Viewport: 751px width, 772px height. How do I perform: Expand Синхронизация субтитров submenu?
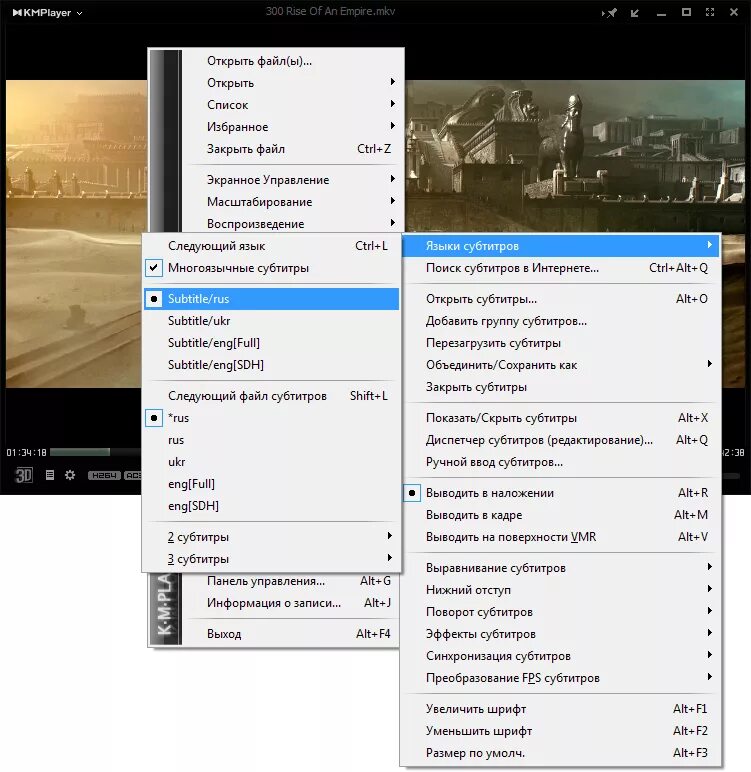click(x=560, y=656)
